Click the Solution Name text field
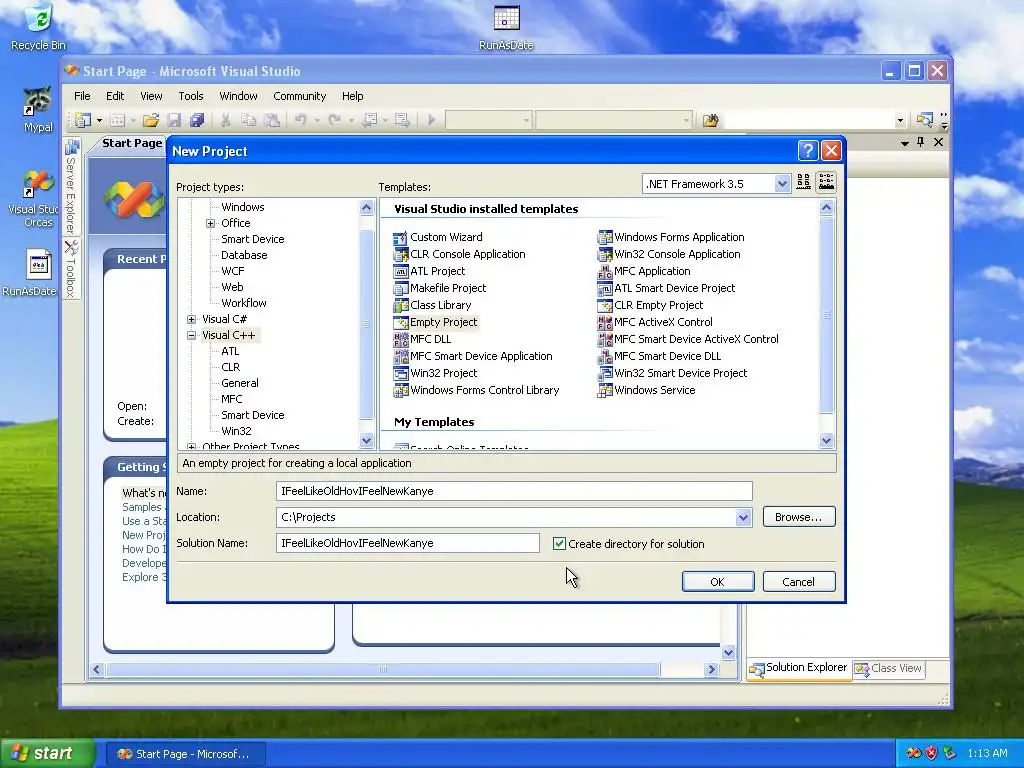Screen dimensions: 1024x768 408,543
